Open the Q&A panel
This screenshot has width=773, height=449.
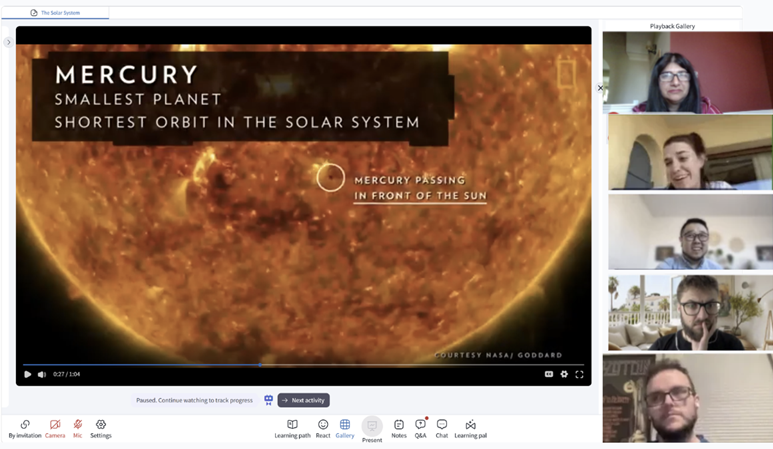421,428
